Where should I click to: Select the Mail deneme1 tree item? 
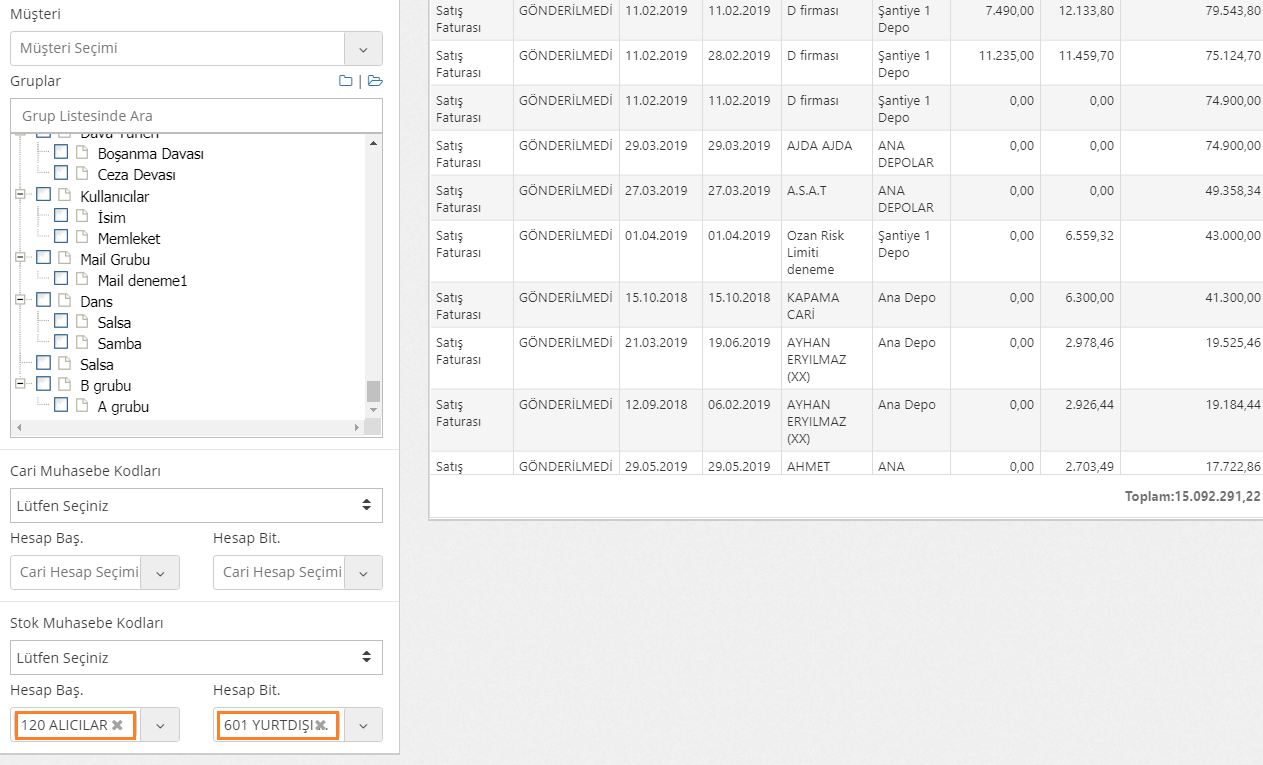click(142, 281)
